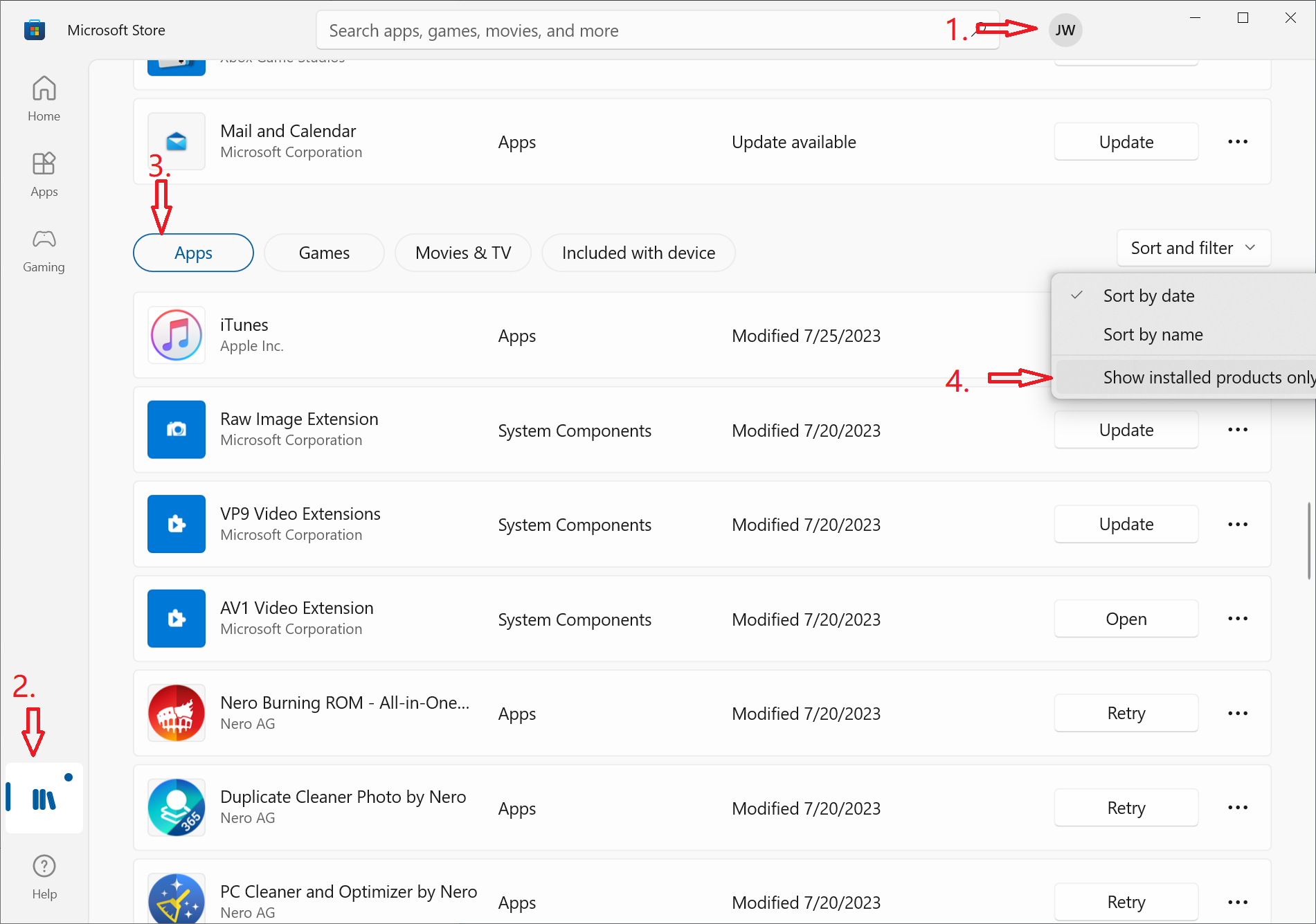The image size is (1316, 924).
Task: Update Mail and Calendar
Action: pos(1126,142)
